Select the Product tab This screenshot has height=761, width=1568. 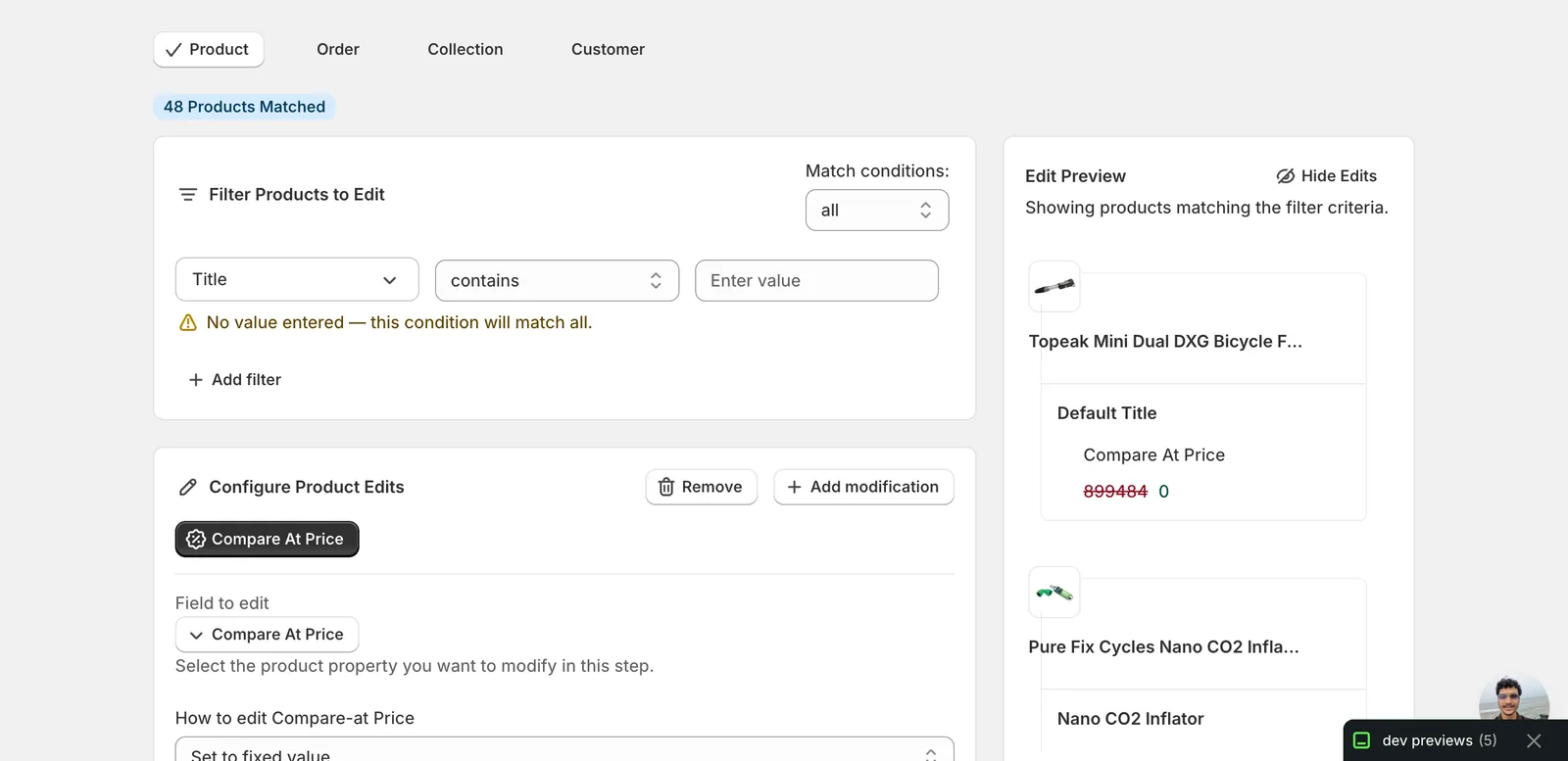pos(209,50)
